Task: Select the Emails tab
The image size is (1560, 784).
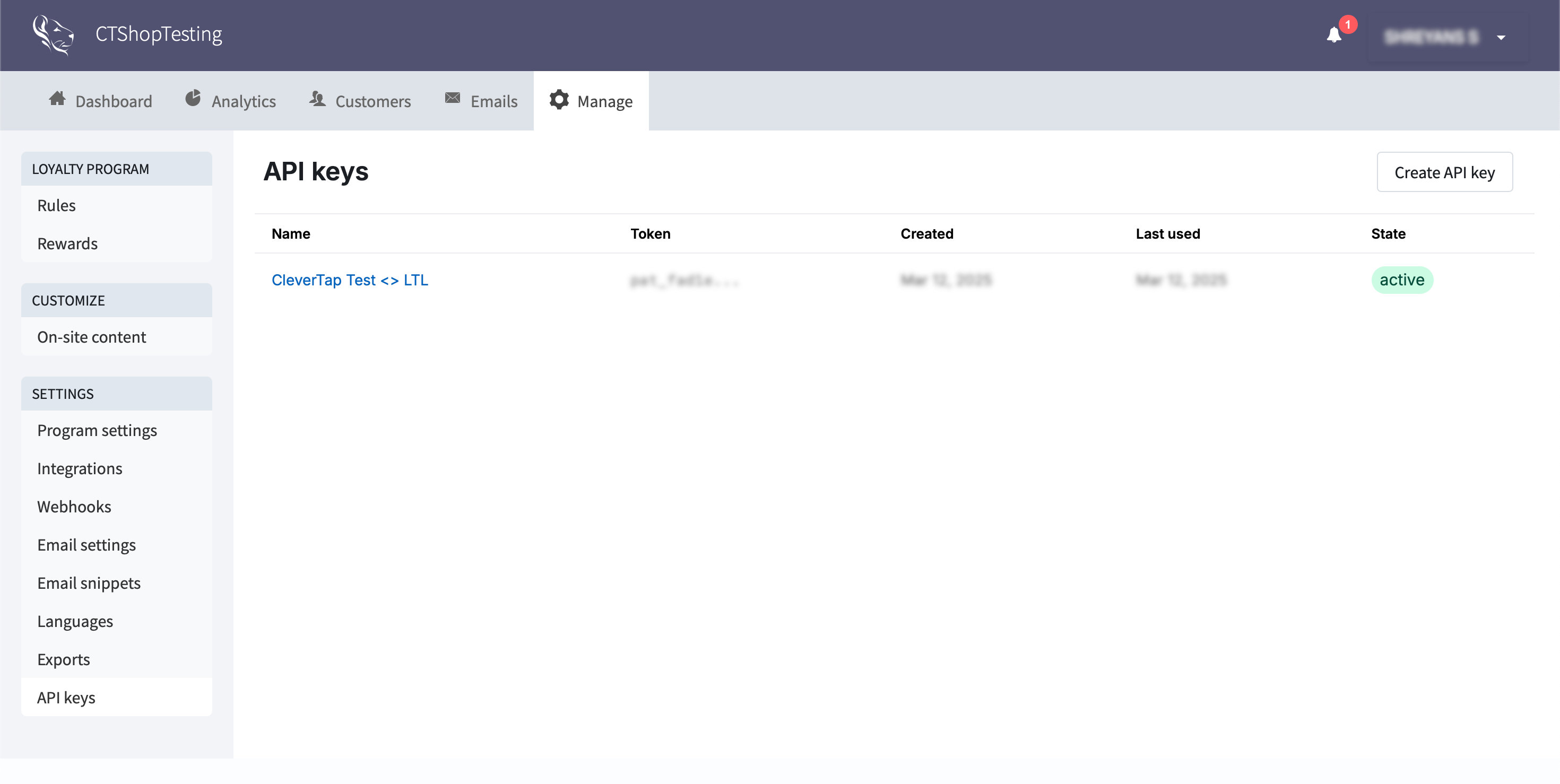Action: 481,101
